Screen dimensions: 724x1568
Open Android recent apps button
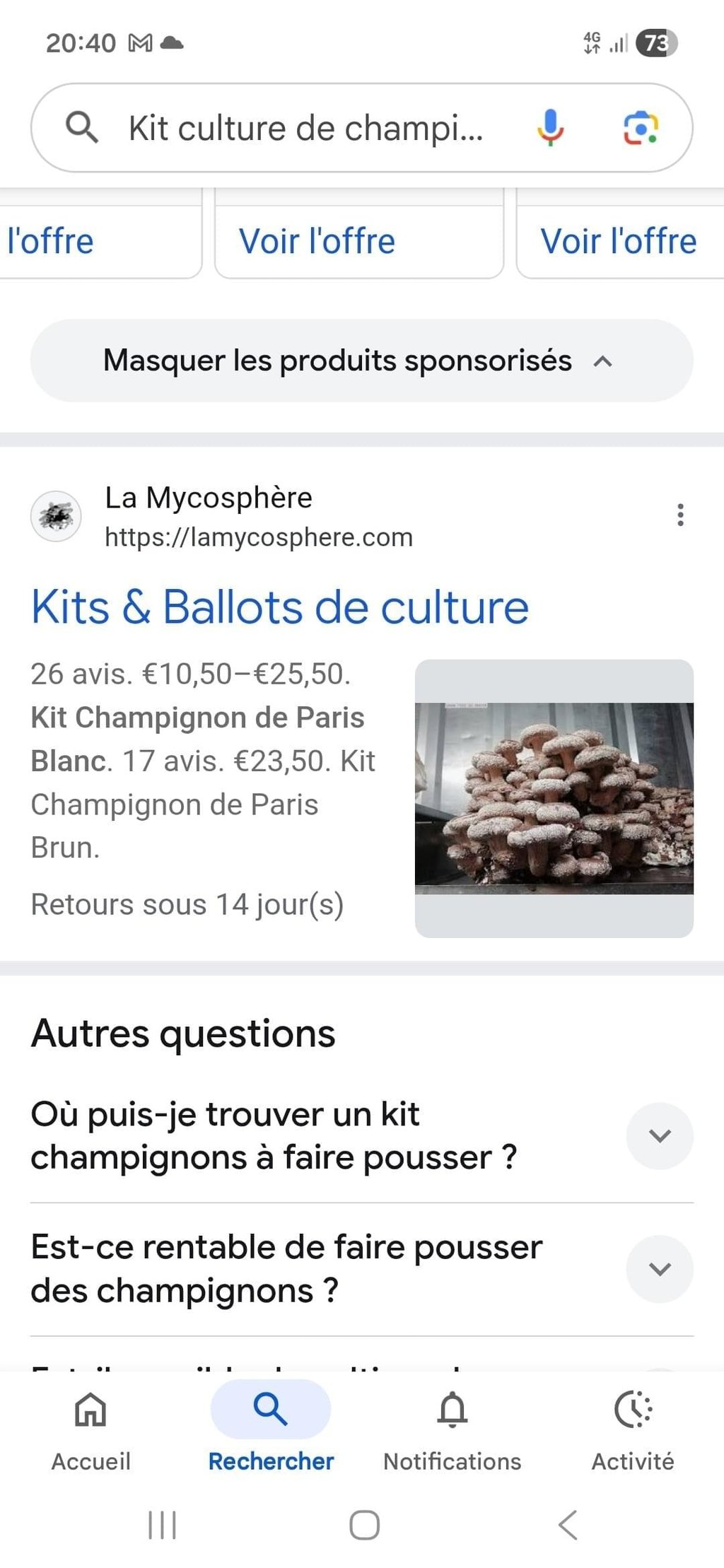click(x=162, y=1525)
